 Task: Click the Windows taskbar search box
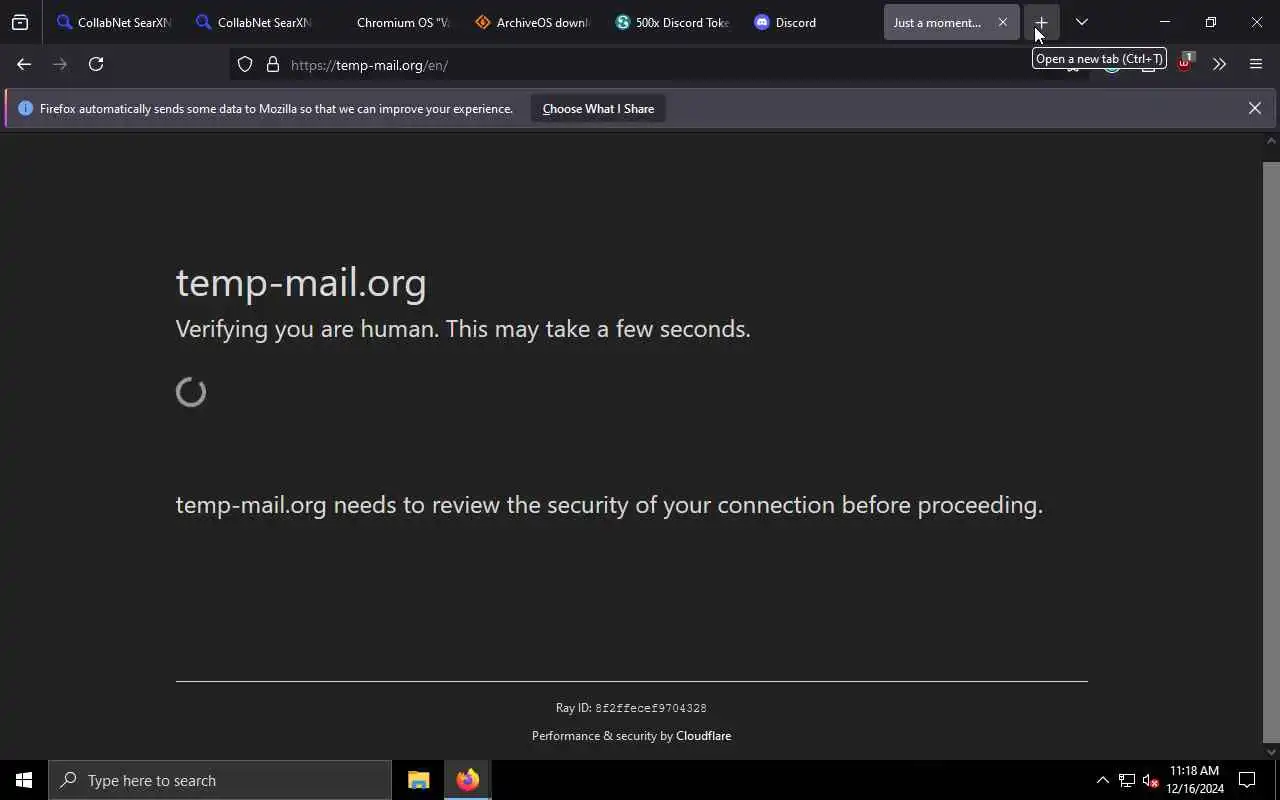click(x=220, y=780)
